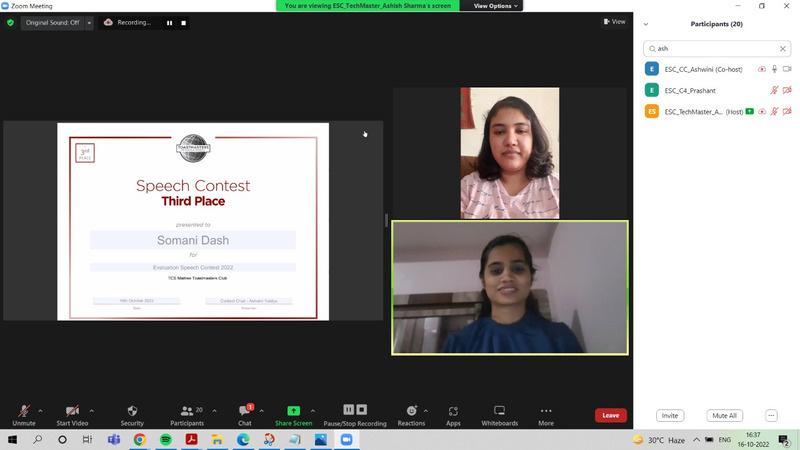Open the Security shield menu
Screen dimensions: 800x450
tap(132, 415)
